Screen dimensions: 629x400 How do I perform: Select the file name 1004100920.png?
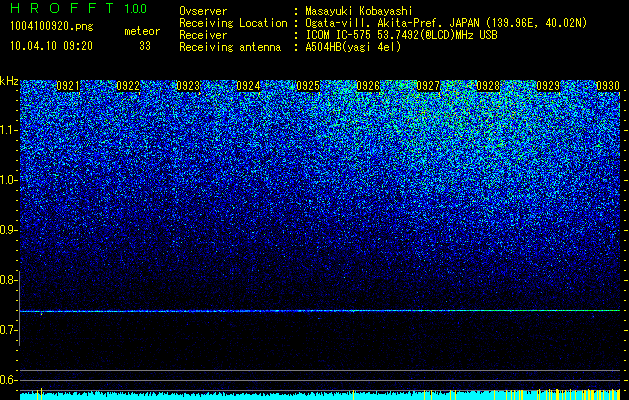point(52,27)
